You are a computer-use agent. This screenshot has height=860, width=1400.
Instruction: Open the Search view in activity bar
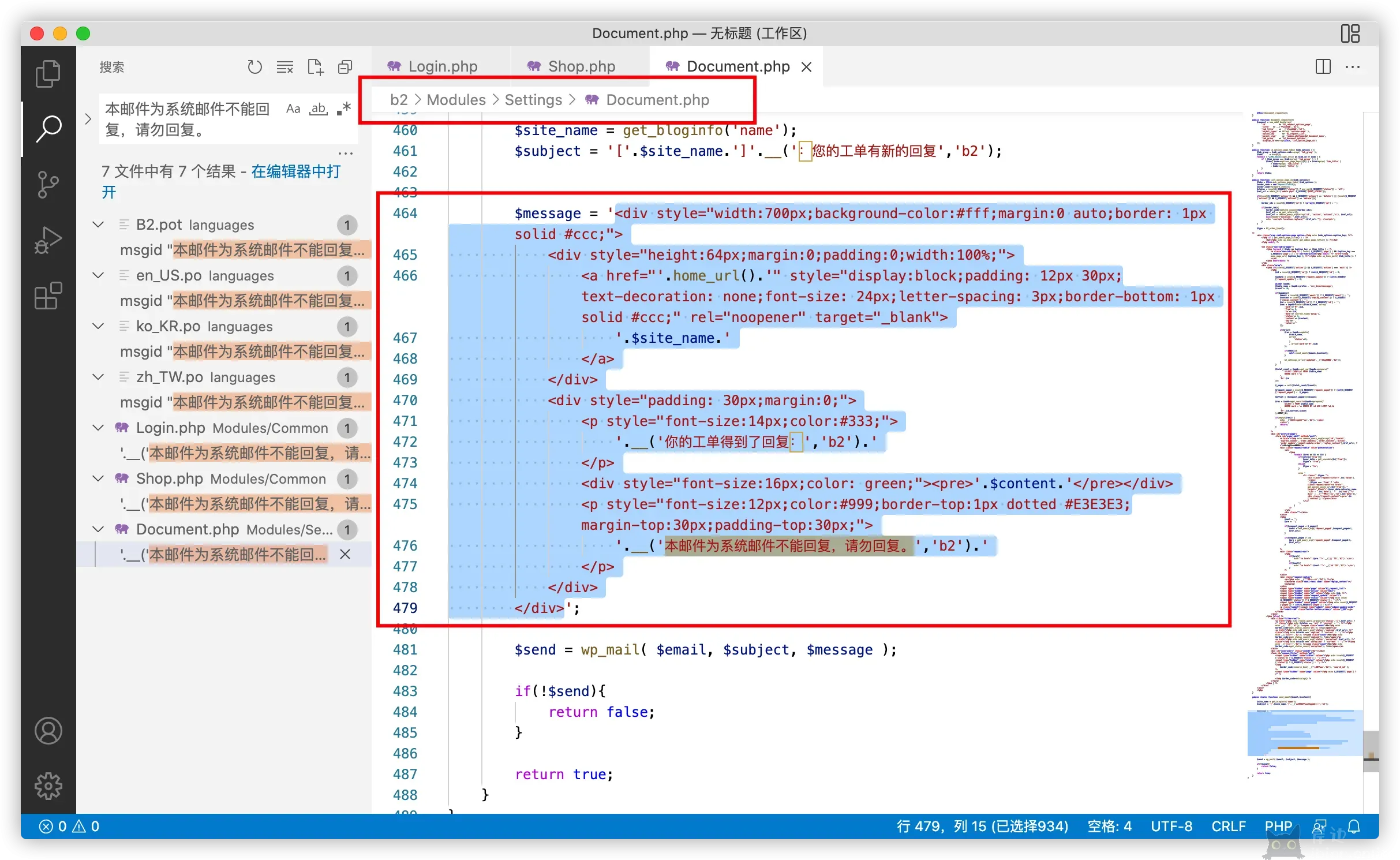[x=48, y=128]
